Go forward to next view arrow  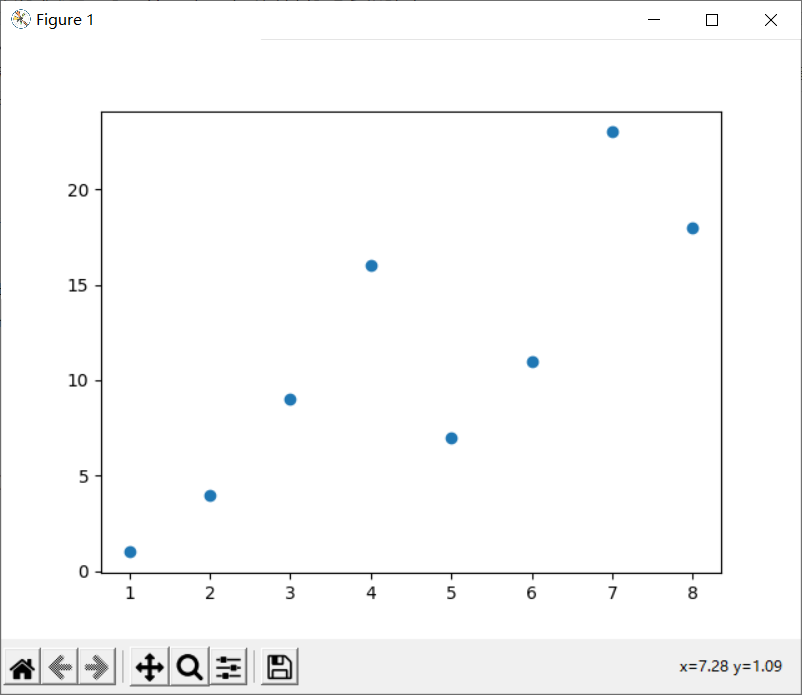tap(97, 667)
